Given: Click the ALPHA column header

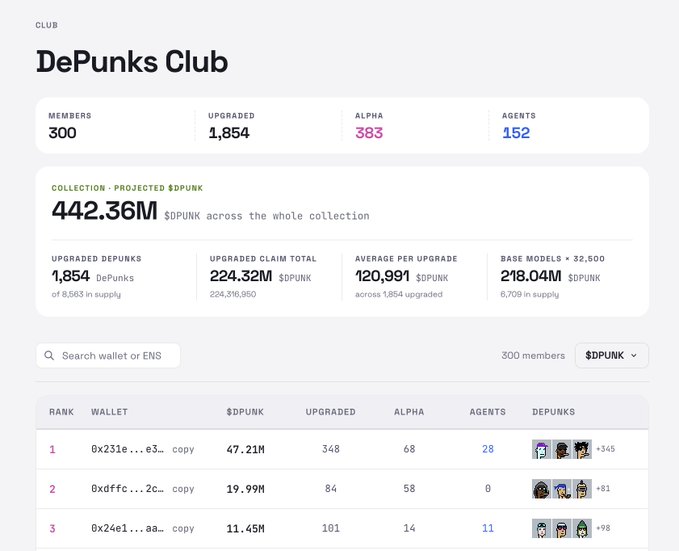Looking at the screenshot, I should click(409, 412).
